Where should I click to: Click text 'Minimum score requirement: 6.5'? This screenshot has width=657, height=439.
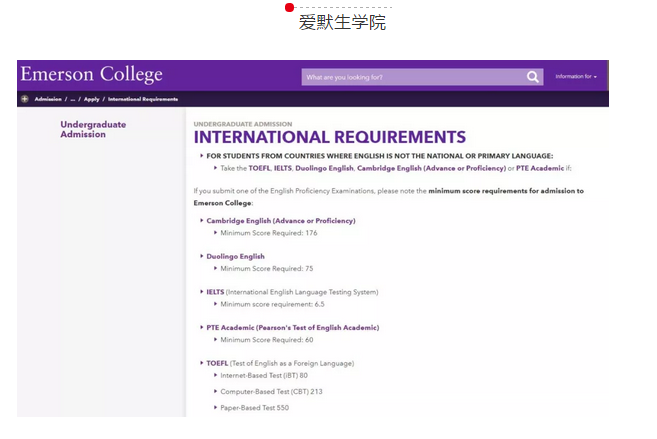[272, 304]
